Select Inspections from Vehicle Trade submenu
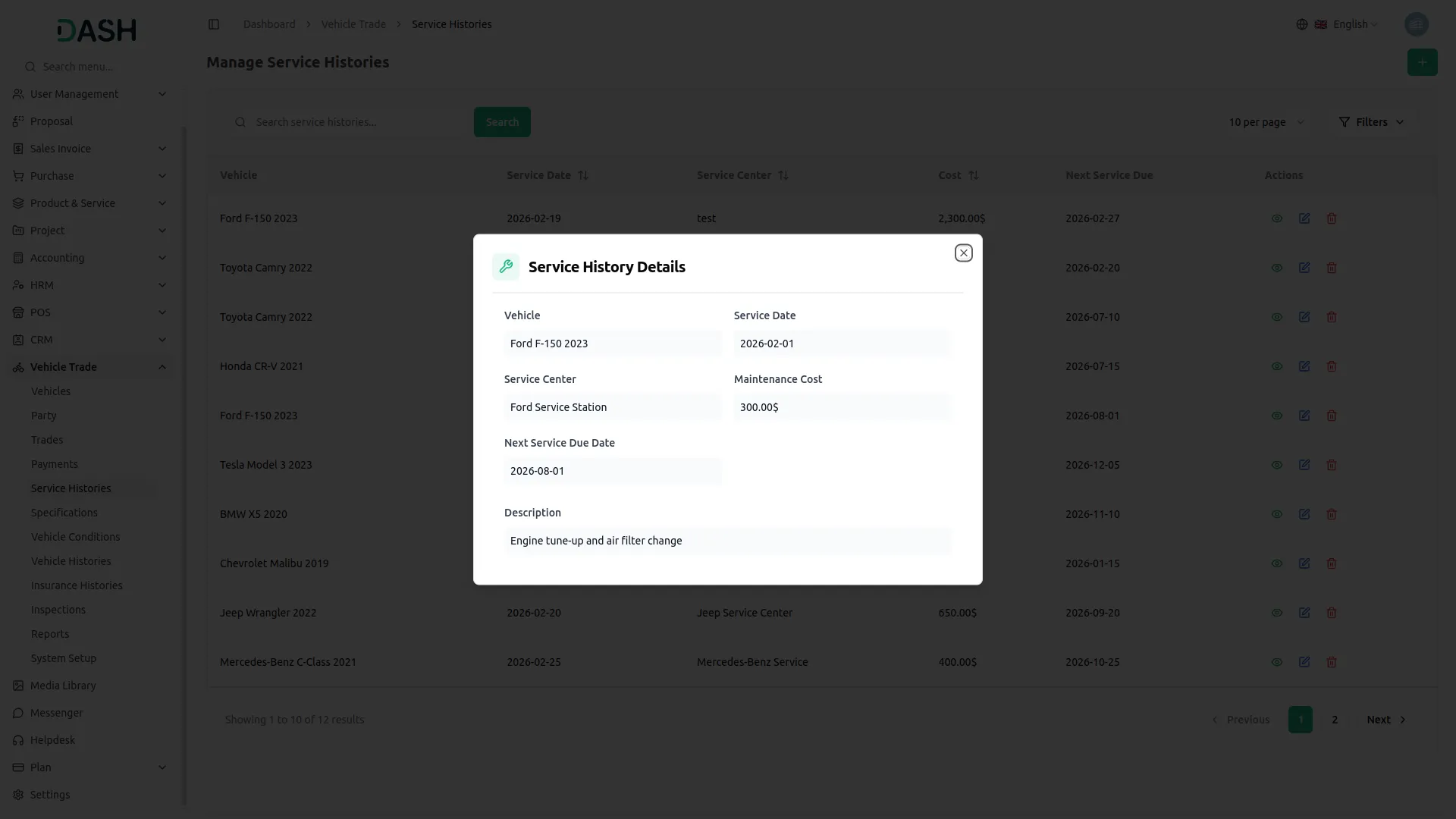 click(x=58, y=610)
